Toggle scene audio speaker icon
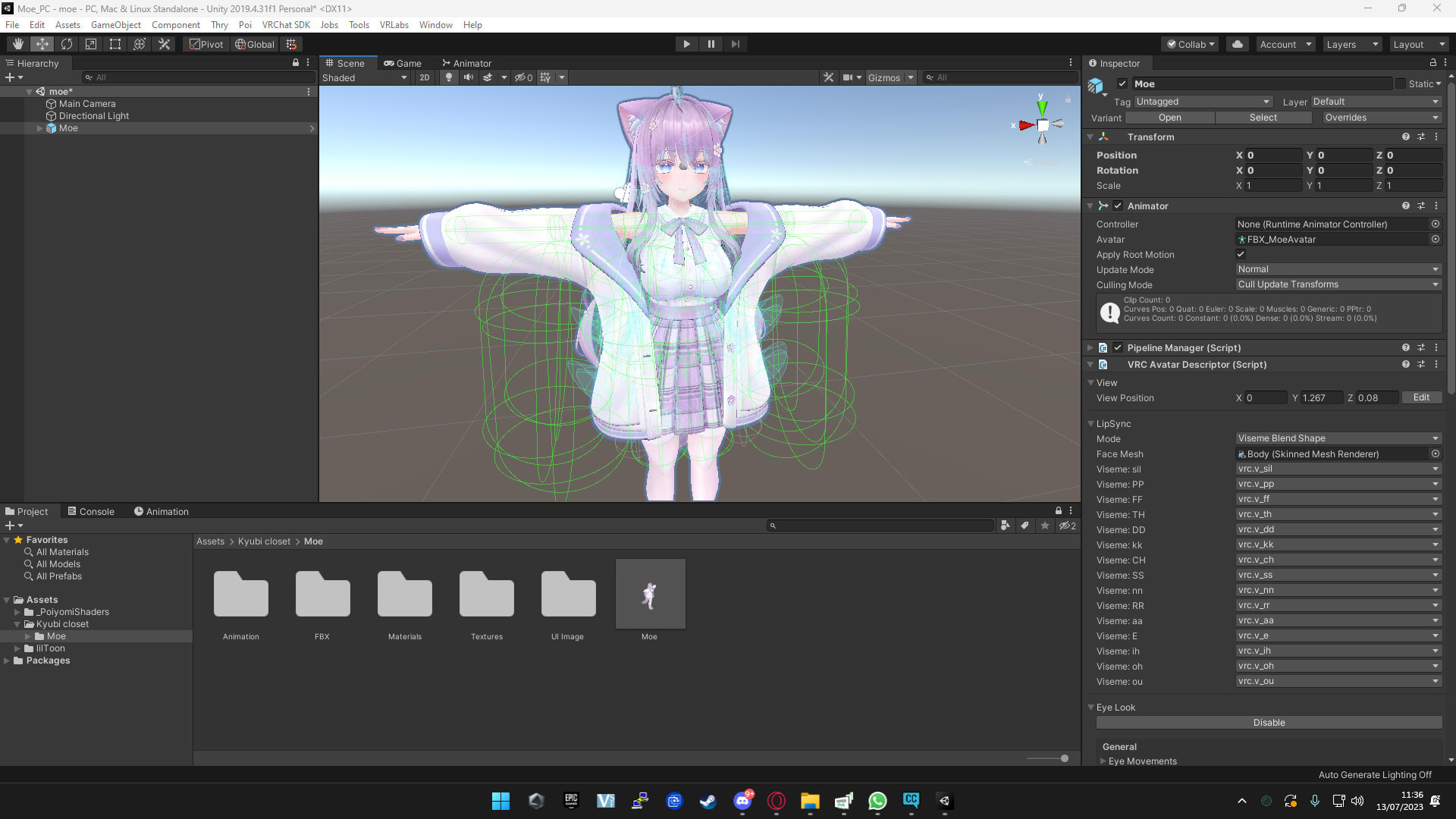 pyautogui.click(x=468, y=77)
